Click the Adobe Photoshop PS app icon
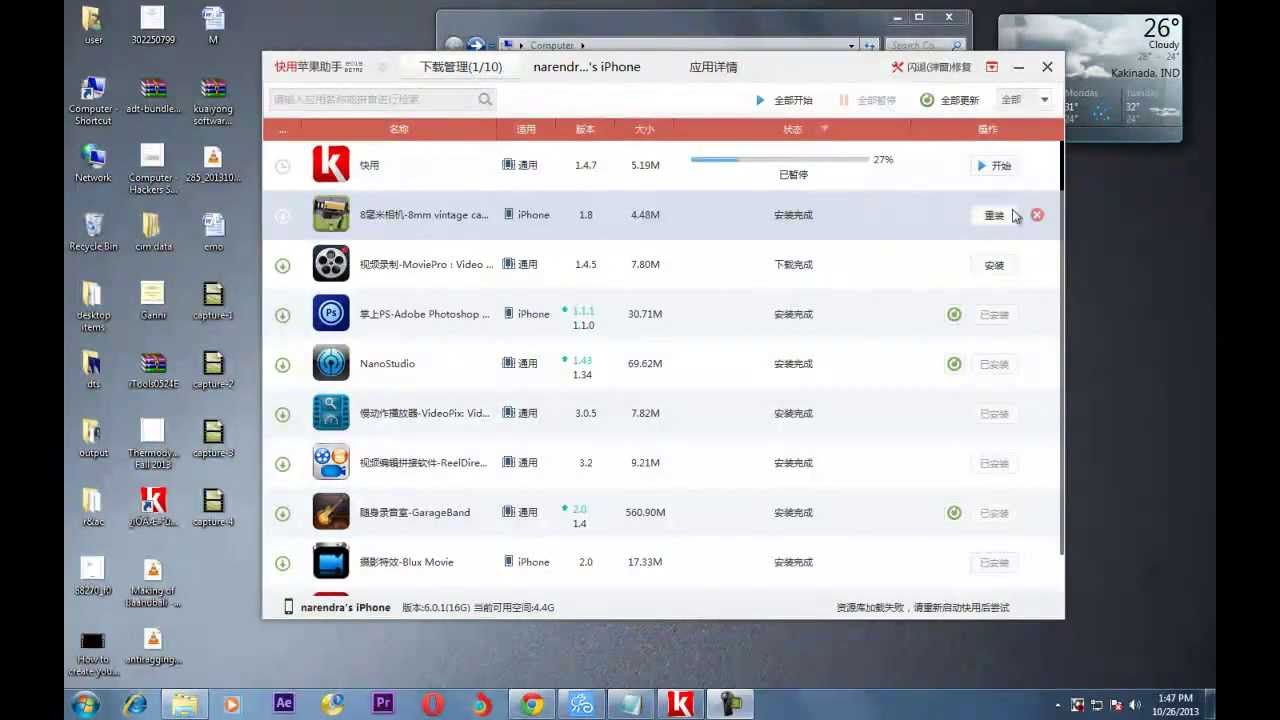1280x720 pixels. click(x=331, y=313)
